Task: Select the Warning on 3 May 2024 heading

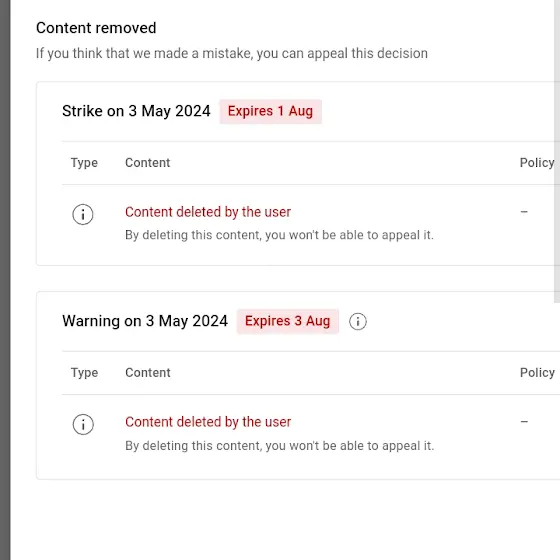Action: [145, 321]
